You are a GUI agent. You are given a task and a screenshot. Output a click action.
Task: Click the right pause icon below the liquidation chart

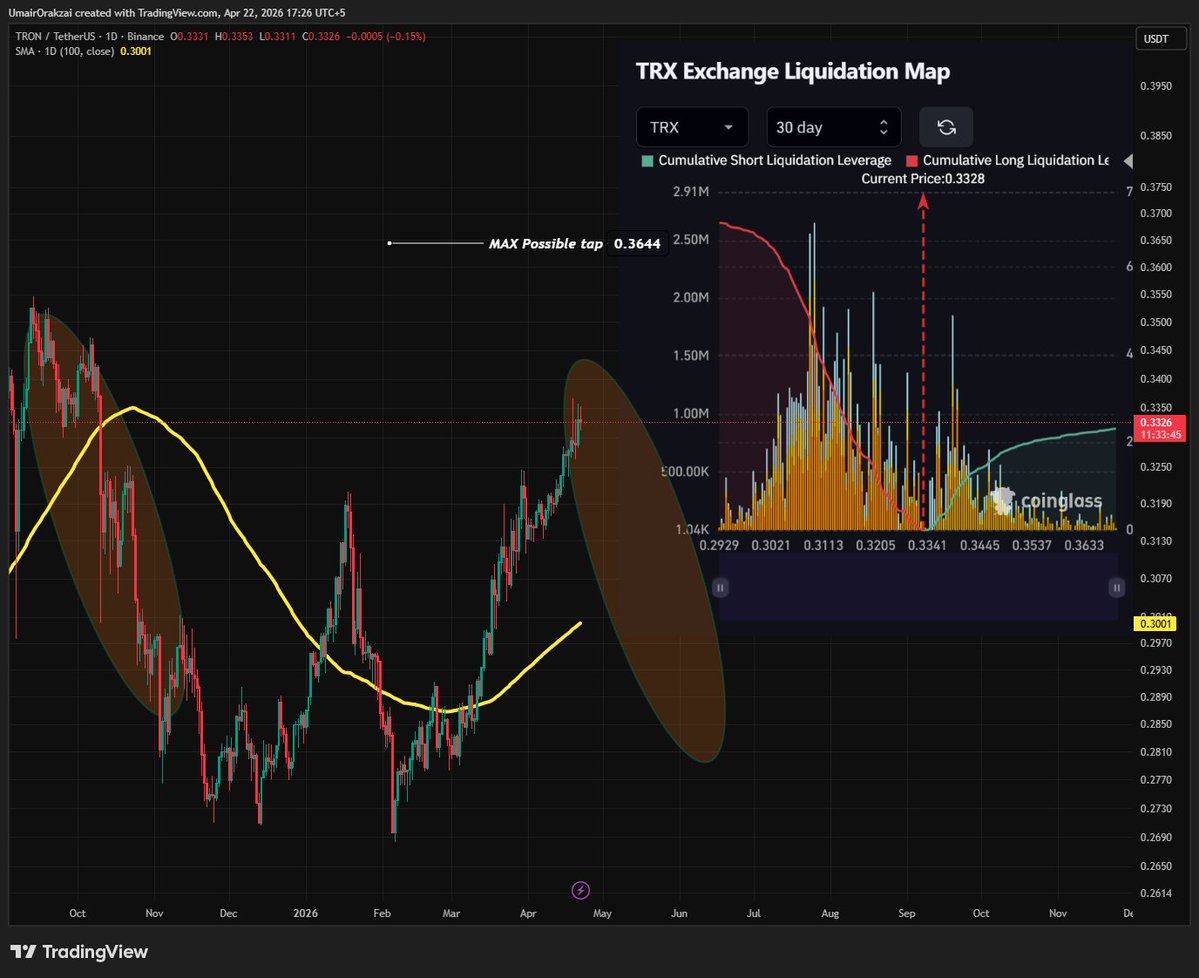[1116, 587]
